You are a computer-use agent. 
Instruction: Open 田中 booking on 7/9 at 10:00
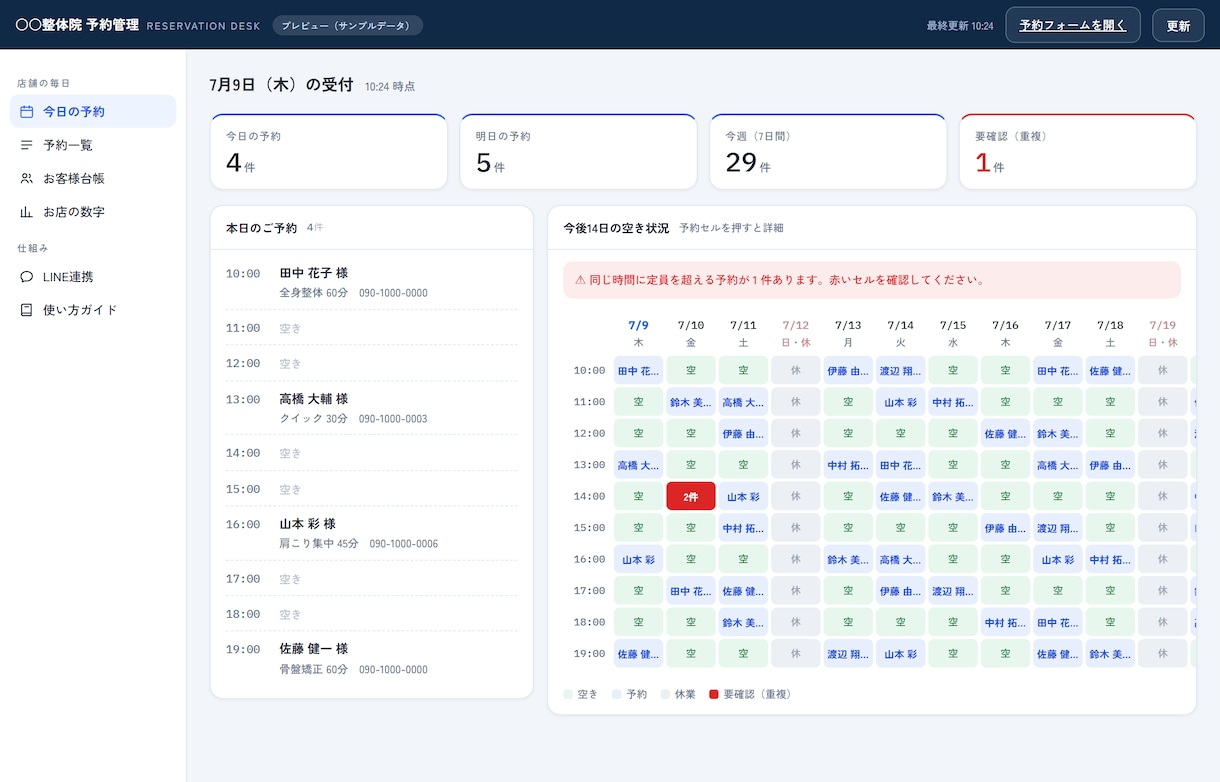pos(639,370)
